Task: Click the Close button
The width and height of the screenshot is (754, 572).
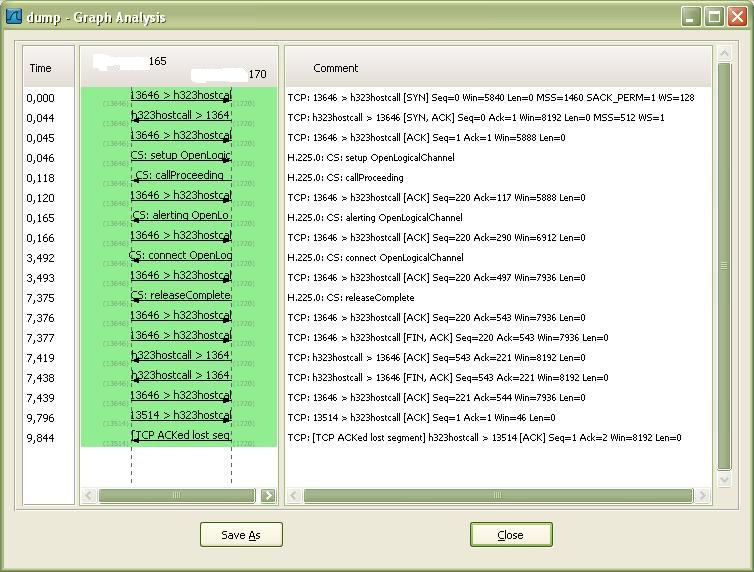Action: 511,535
